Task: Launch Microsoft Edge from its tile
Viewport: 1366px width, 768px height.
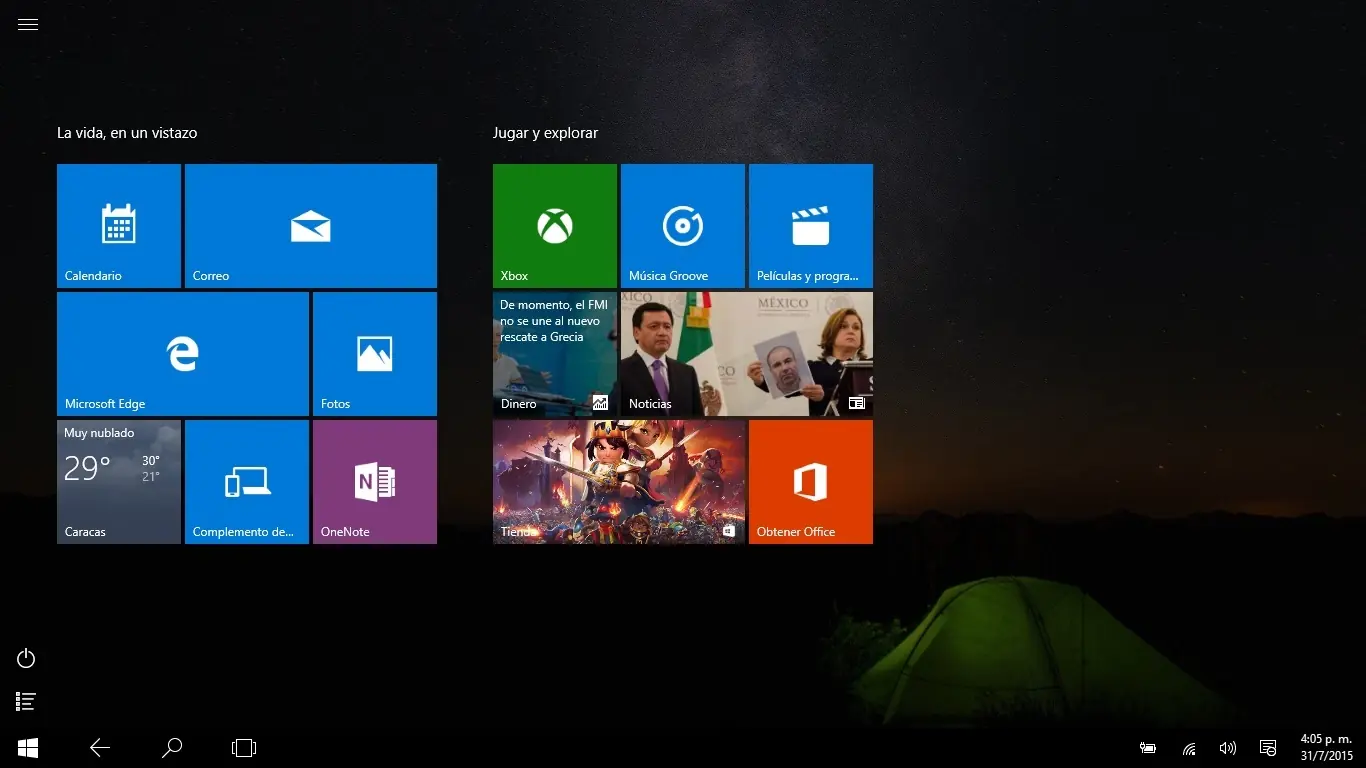Action: 183,354
